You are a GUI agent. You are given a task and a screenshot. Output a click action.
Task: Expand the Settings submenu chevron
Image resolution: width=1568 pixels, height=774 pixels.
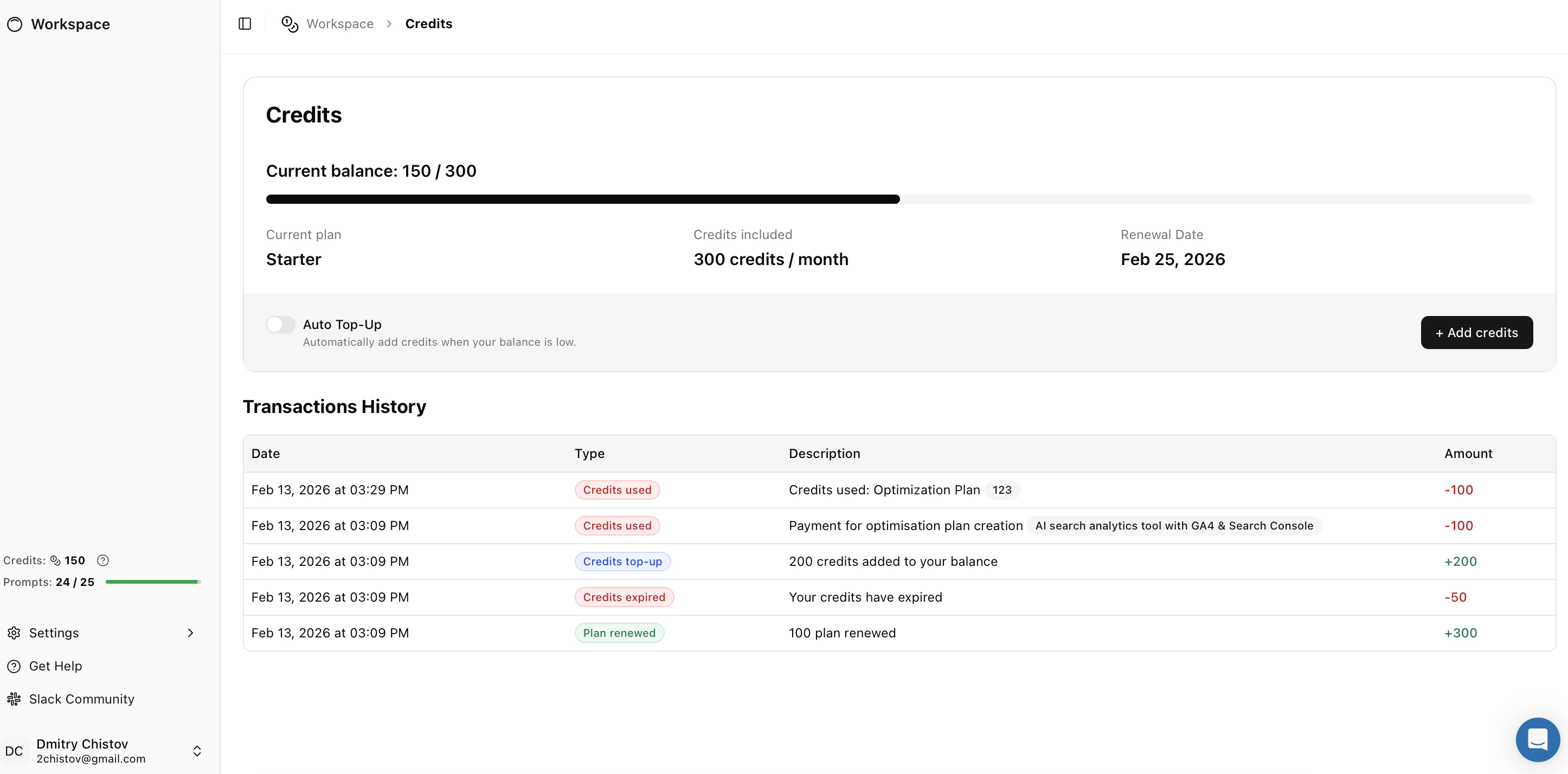pyautogui.click(x=190, y=632)
